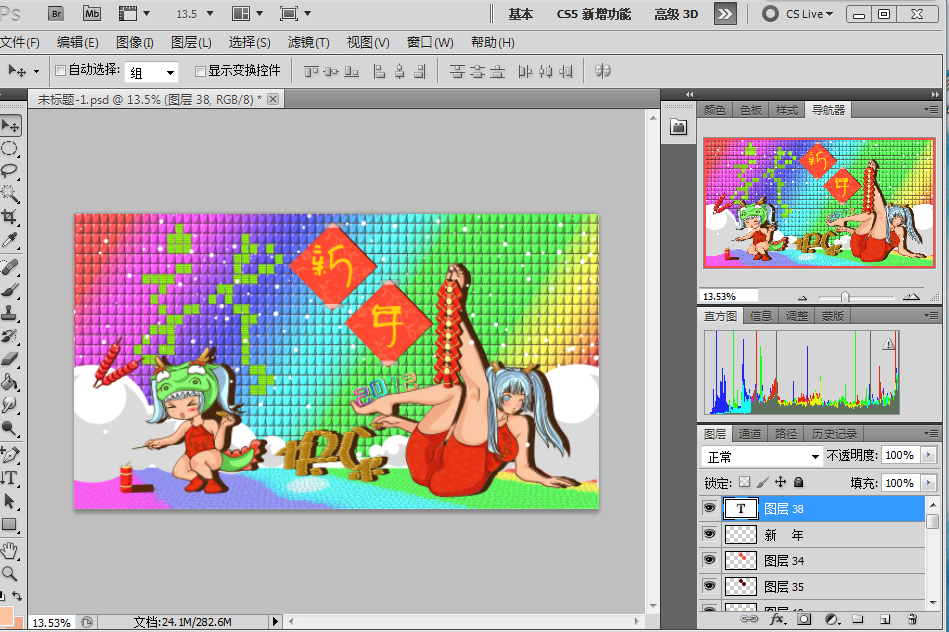Screen dimensions: 949x632
Task: Select the Horizontal Type tool
Action: tap(9, 478)
